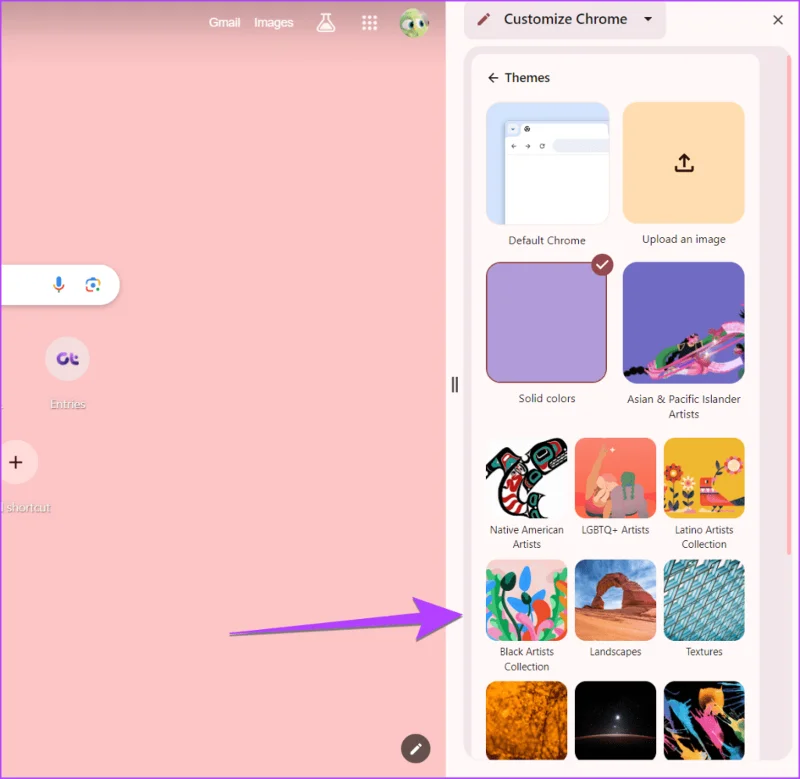Open Asian & Pacific Islander Artists collection
The image size is (800, 779).
point(683,322)
